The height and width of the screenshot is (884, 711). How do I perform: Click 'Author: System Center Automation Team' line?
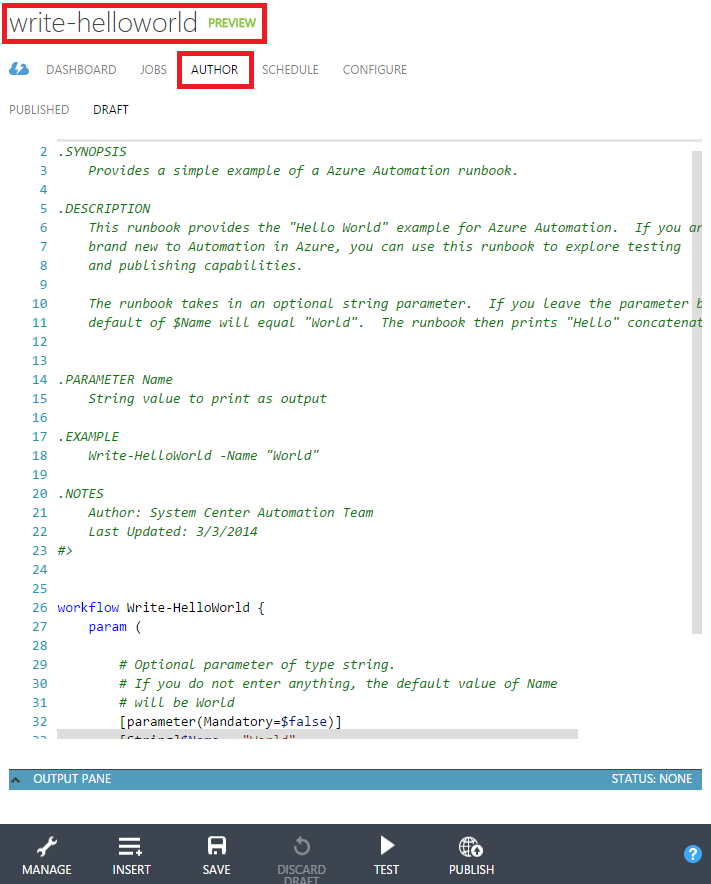[x=231, y=512]
